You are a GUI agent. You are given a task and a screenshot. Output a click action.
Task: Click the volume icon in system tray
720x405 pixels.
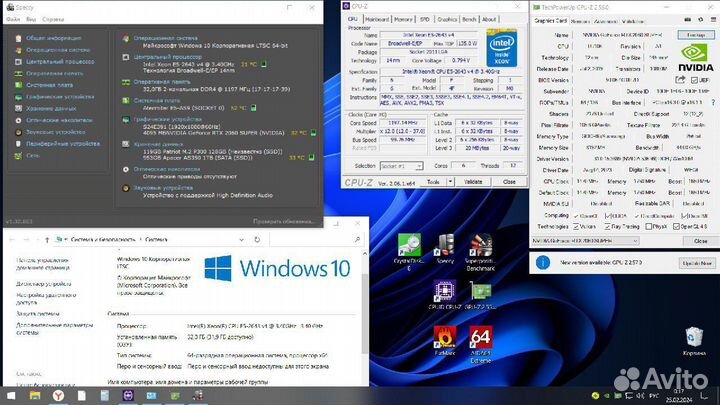pyautogui.click(x=641, y=396)
